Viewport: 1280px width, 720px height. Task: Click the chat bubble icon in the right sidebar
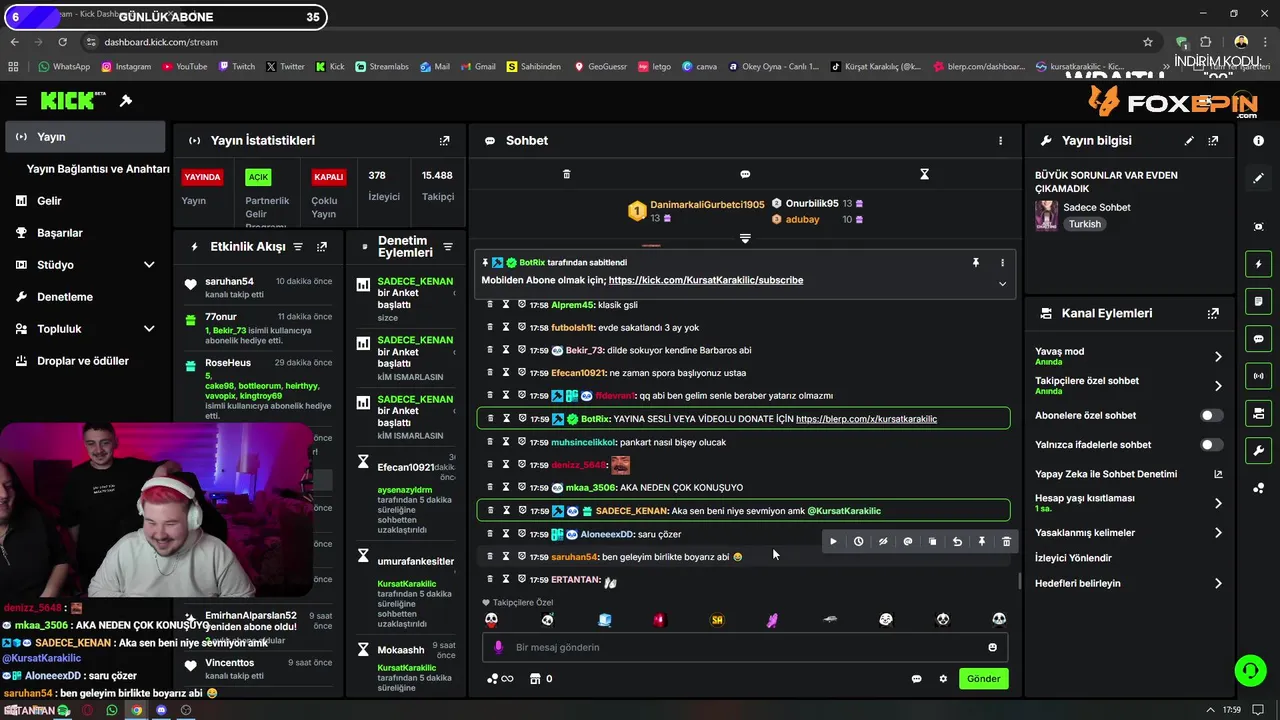1258,339
